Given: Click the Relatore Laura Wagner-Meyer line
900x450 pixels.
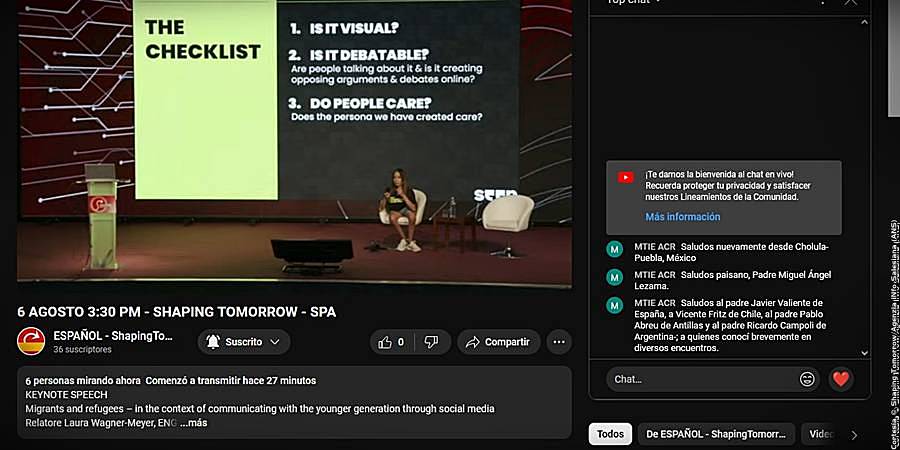Looking at the screenshot, I should pos(101,423).
